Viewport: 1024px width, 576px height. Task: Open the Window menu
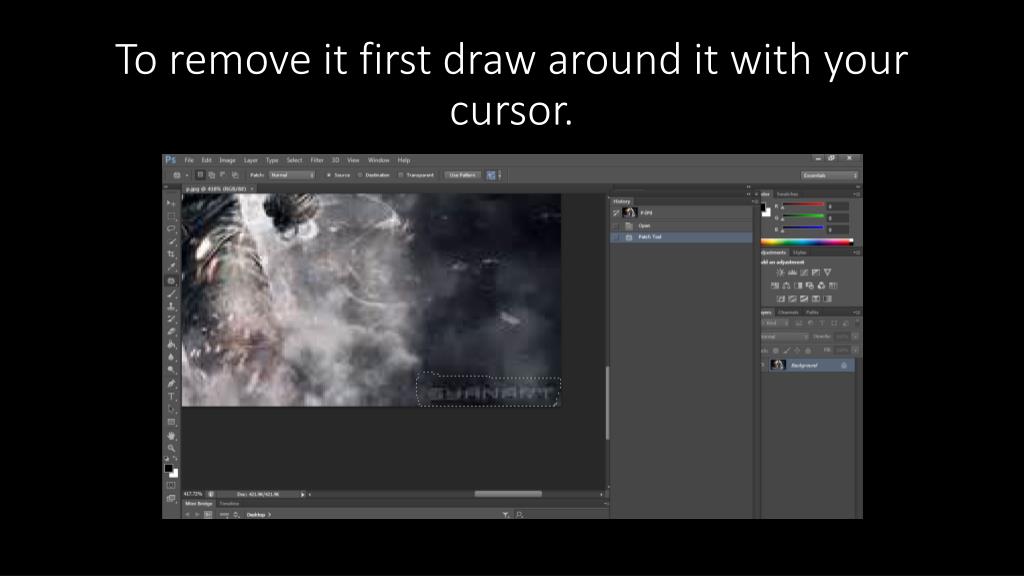tap(379, 160)
